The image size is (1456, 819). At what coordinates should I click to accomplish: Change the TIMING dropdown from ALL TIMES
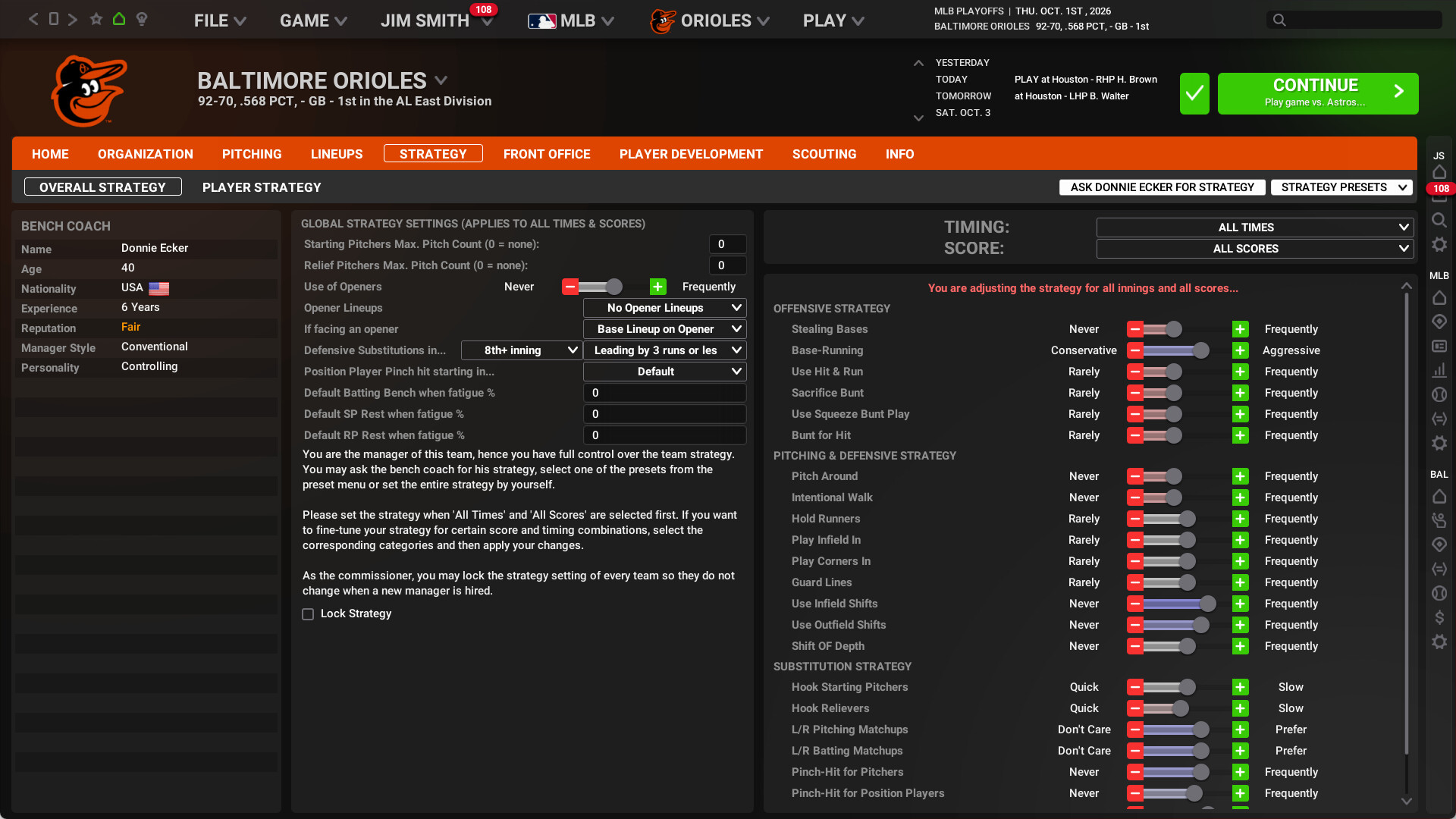[1253, 227]
